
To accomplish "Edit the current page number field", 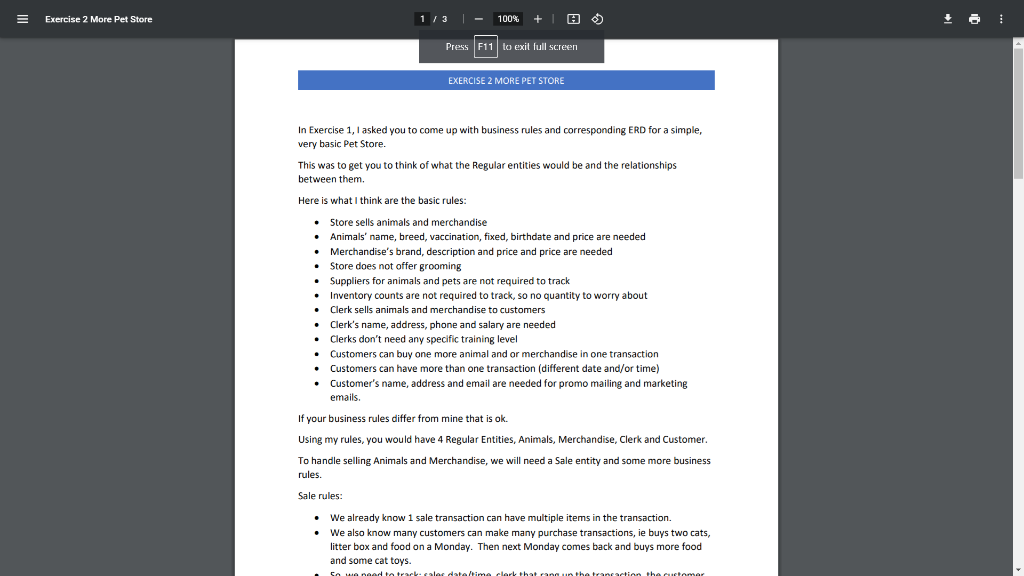I will pos(423,19).
